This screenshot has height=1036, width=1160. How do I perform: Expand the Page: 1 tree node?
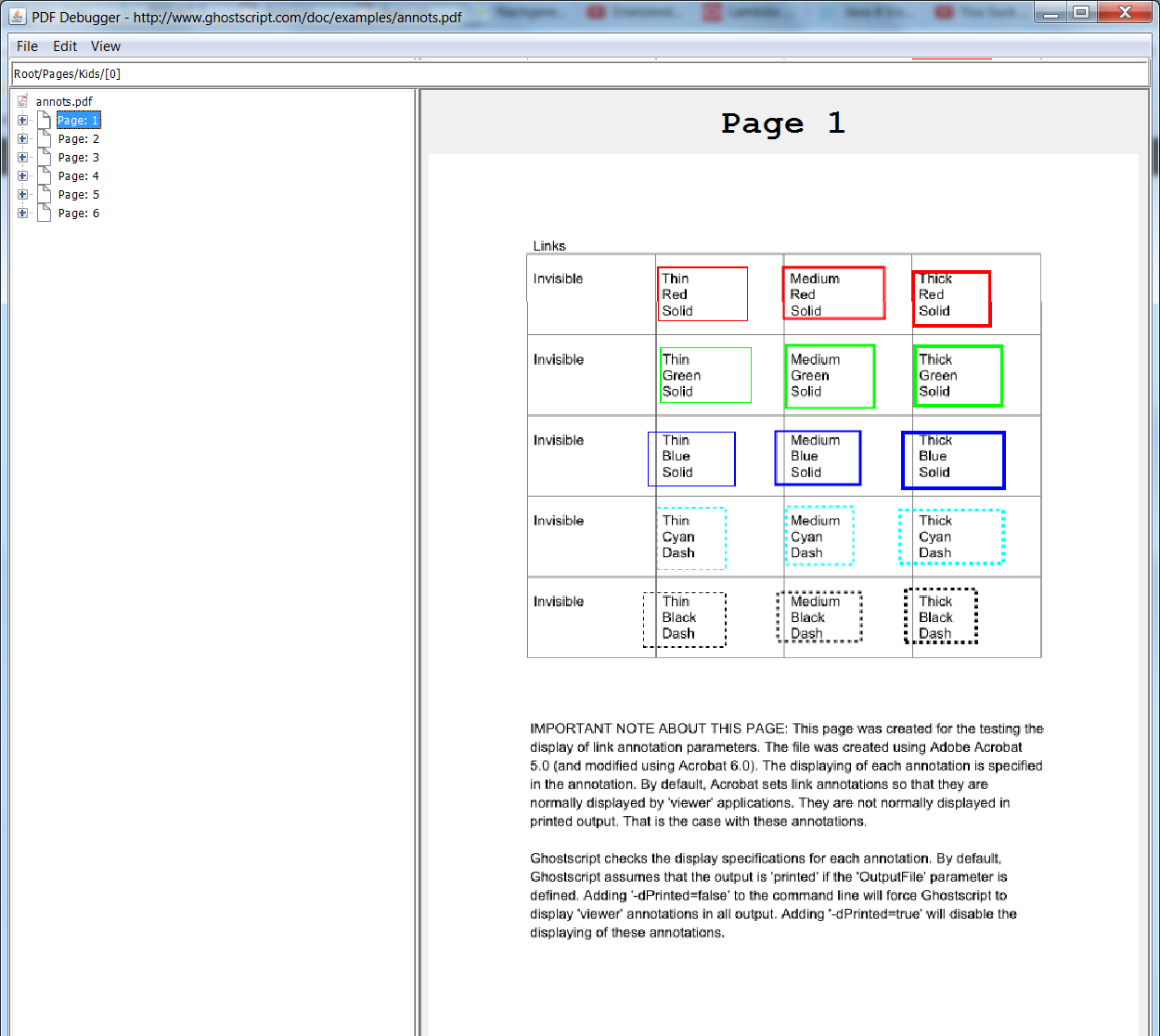pos(22,120)
